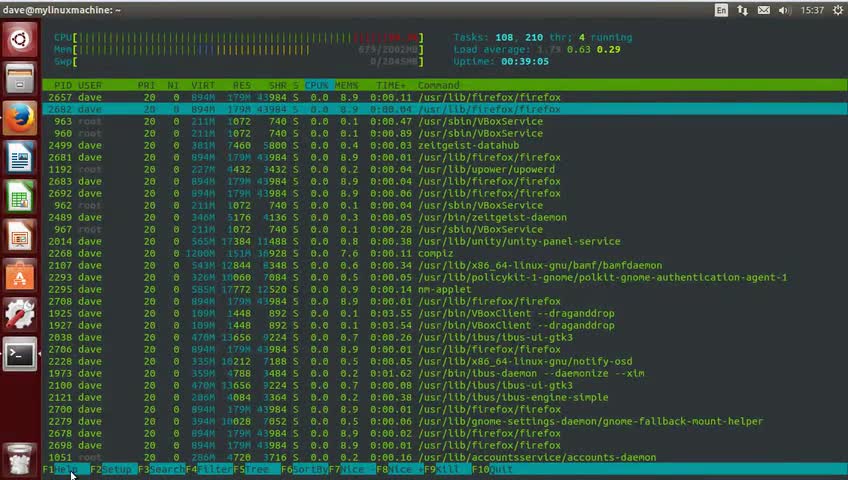
Task: Sort by the VIRT column header
Action: point(203,85)
